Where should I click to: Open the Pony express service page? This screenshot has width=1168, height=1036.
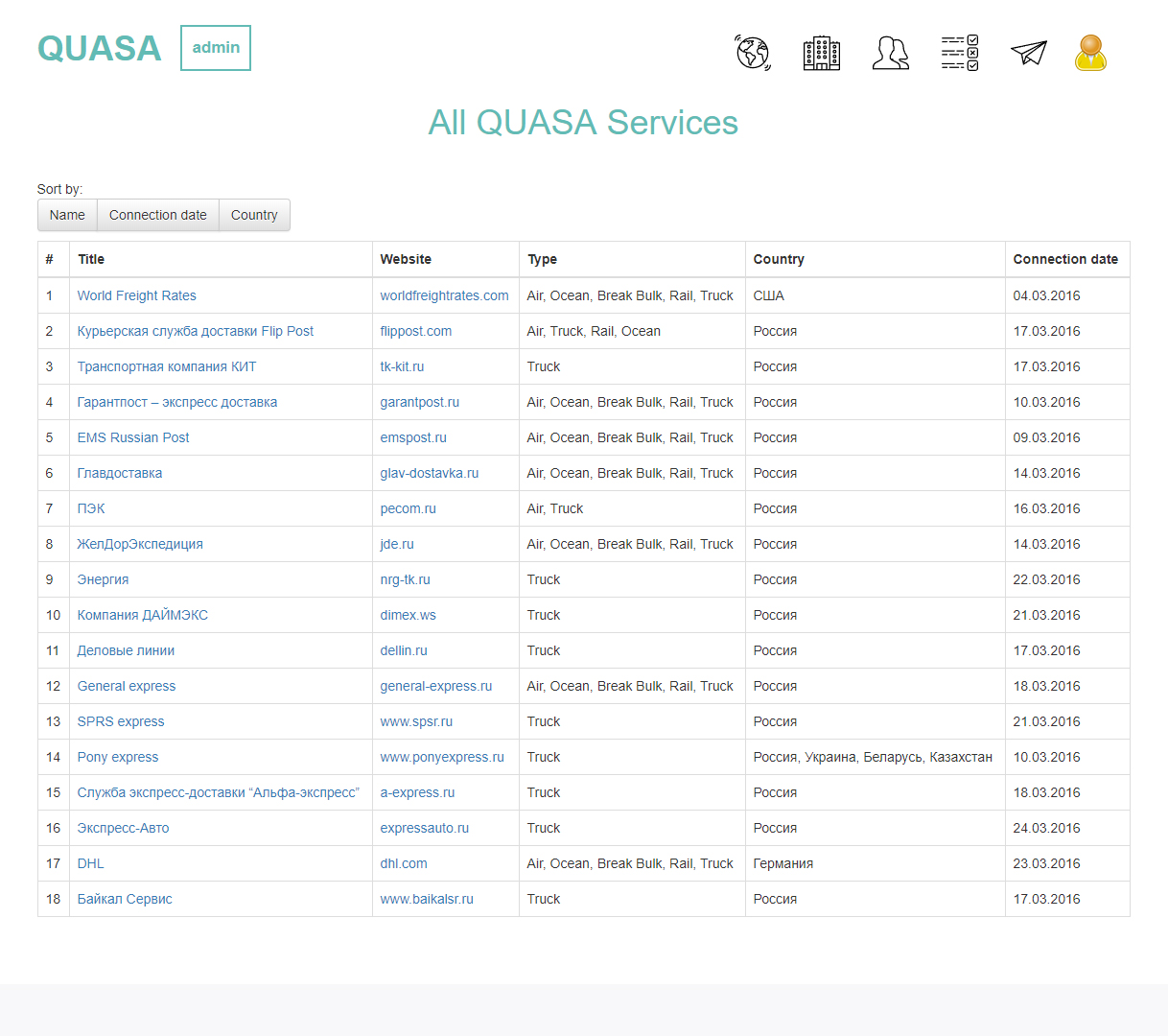pyautogui.click(x=118, y=757)
